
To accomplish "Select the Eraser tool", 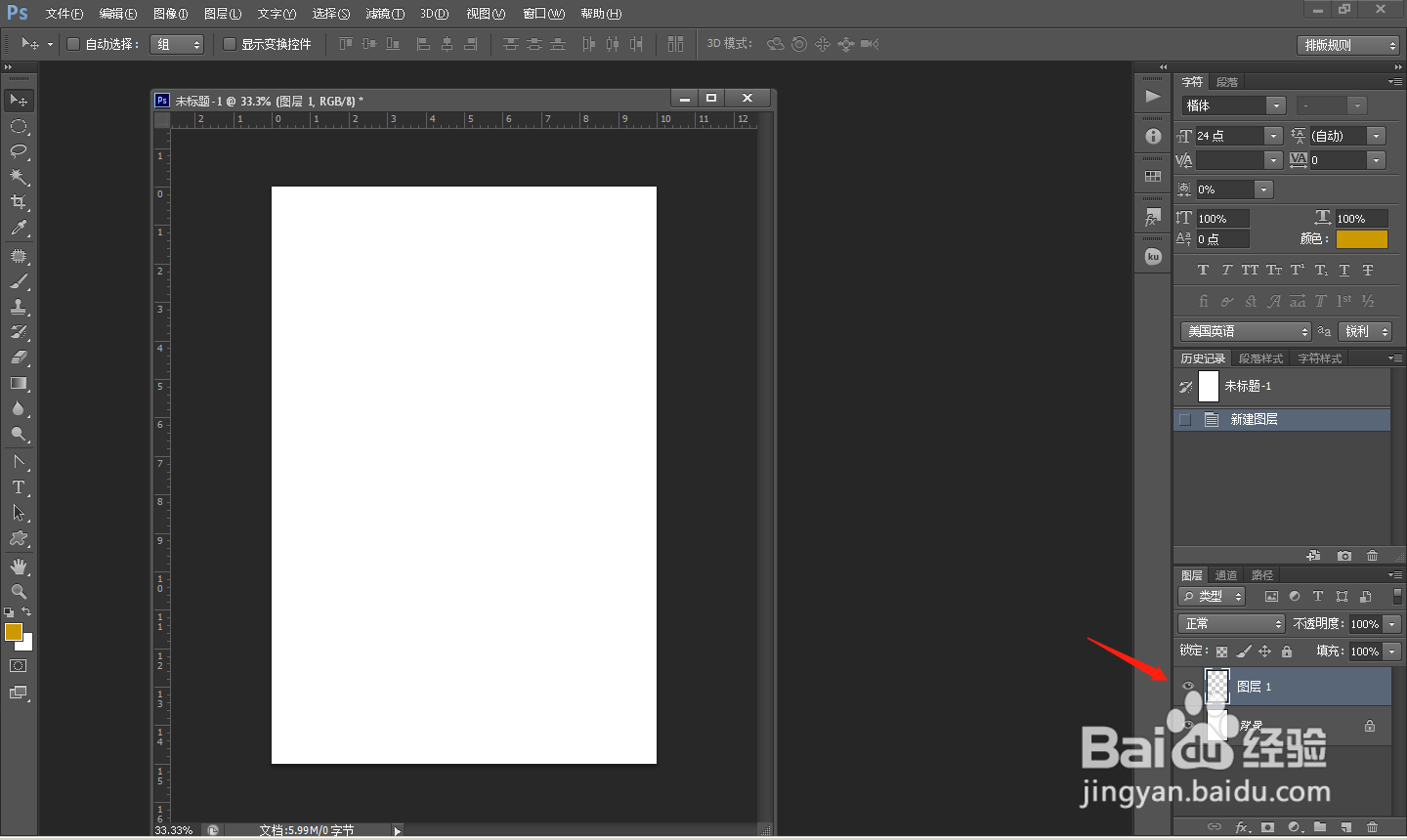I will pos(19,357).
